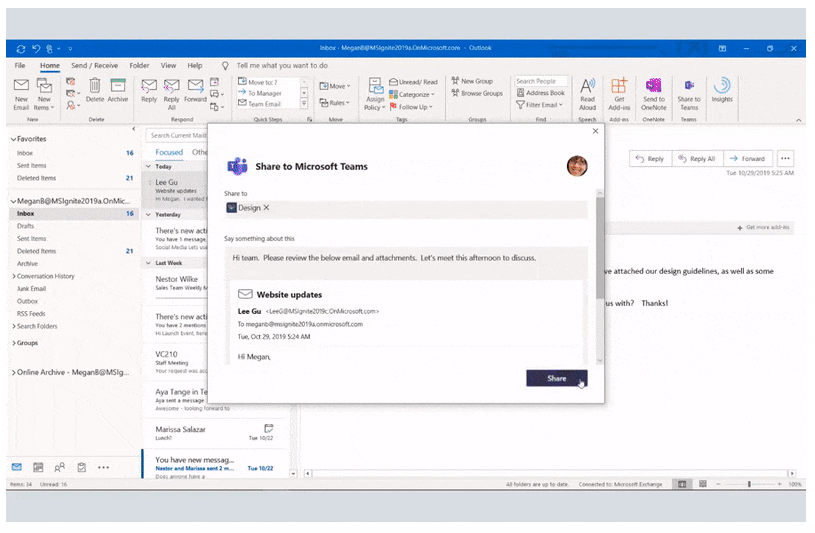Expand the Conversation History folder
The image size is (815, 533).
click(x=14, y=276)
